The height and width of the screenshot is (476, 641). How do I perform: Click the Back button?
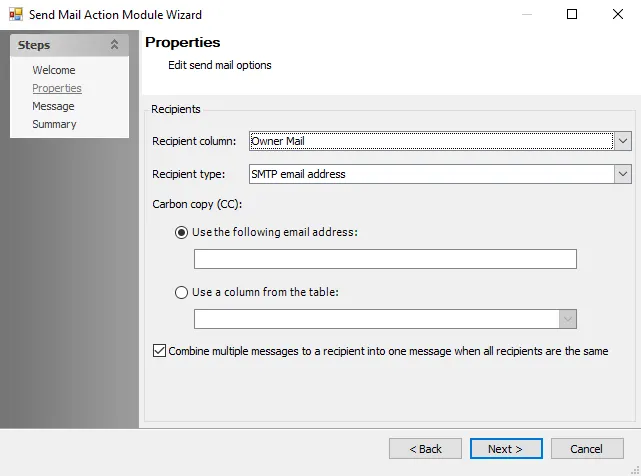pos(425,449)
